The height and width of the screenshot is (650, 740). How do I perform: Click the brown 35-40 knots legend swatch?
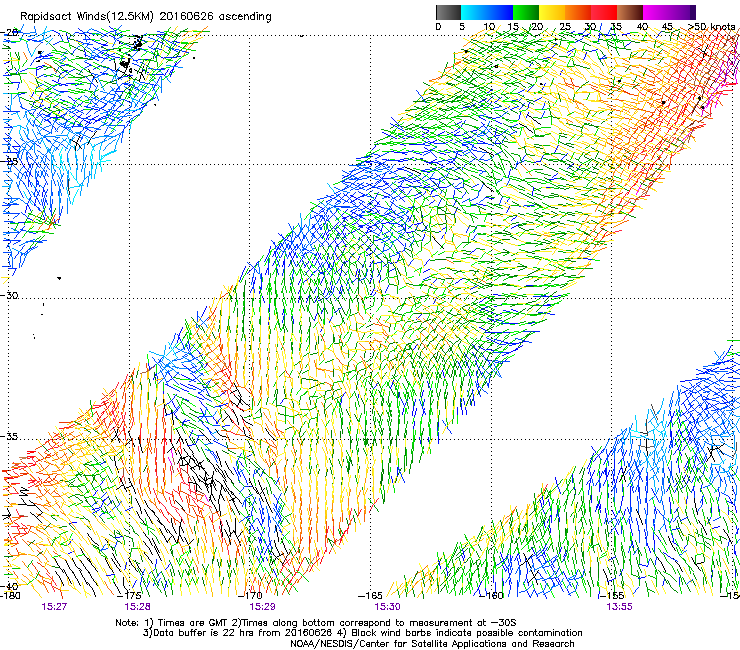(630, 12)
